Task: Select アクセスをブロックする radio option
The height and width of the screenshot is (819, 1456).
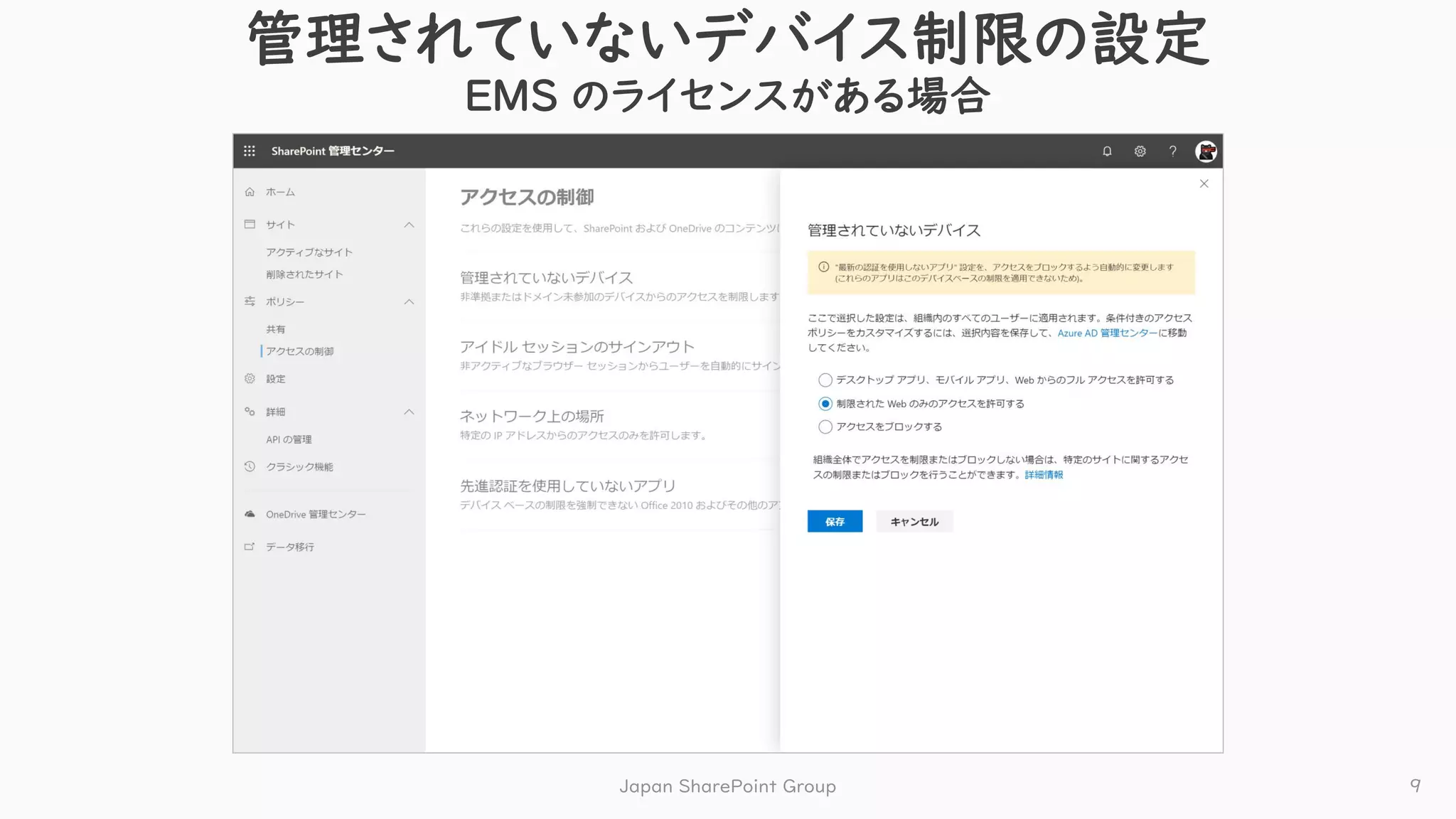Action: [x=825, y=427]
